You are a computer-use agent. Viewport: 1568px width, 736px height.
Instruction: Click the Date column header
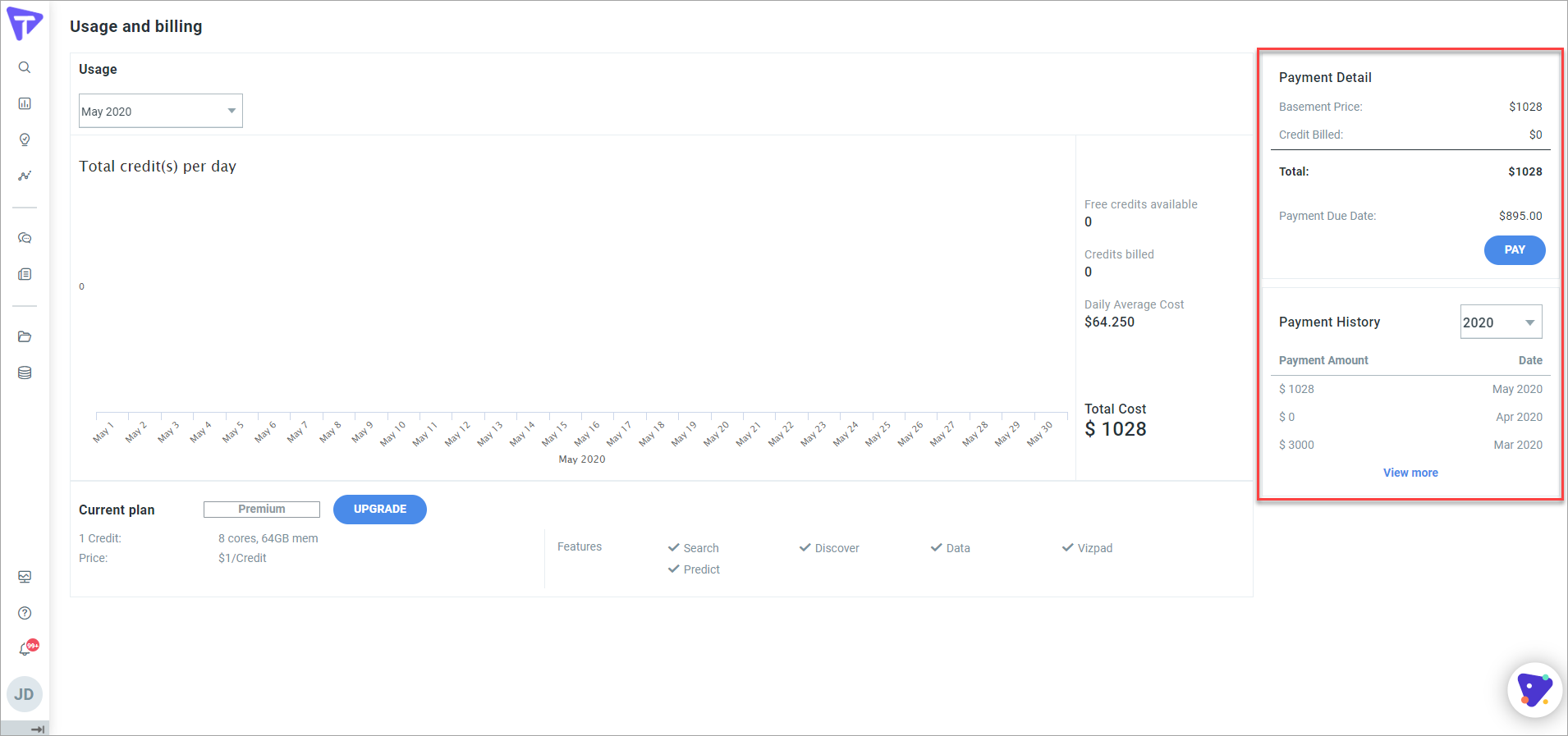click(1530, 360)
